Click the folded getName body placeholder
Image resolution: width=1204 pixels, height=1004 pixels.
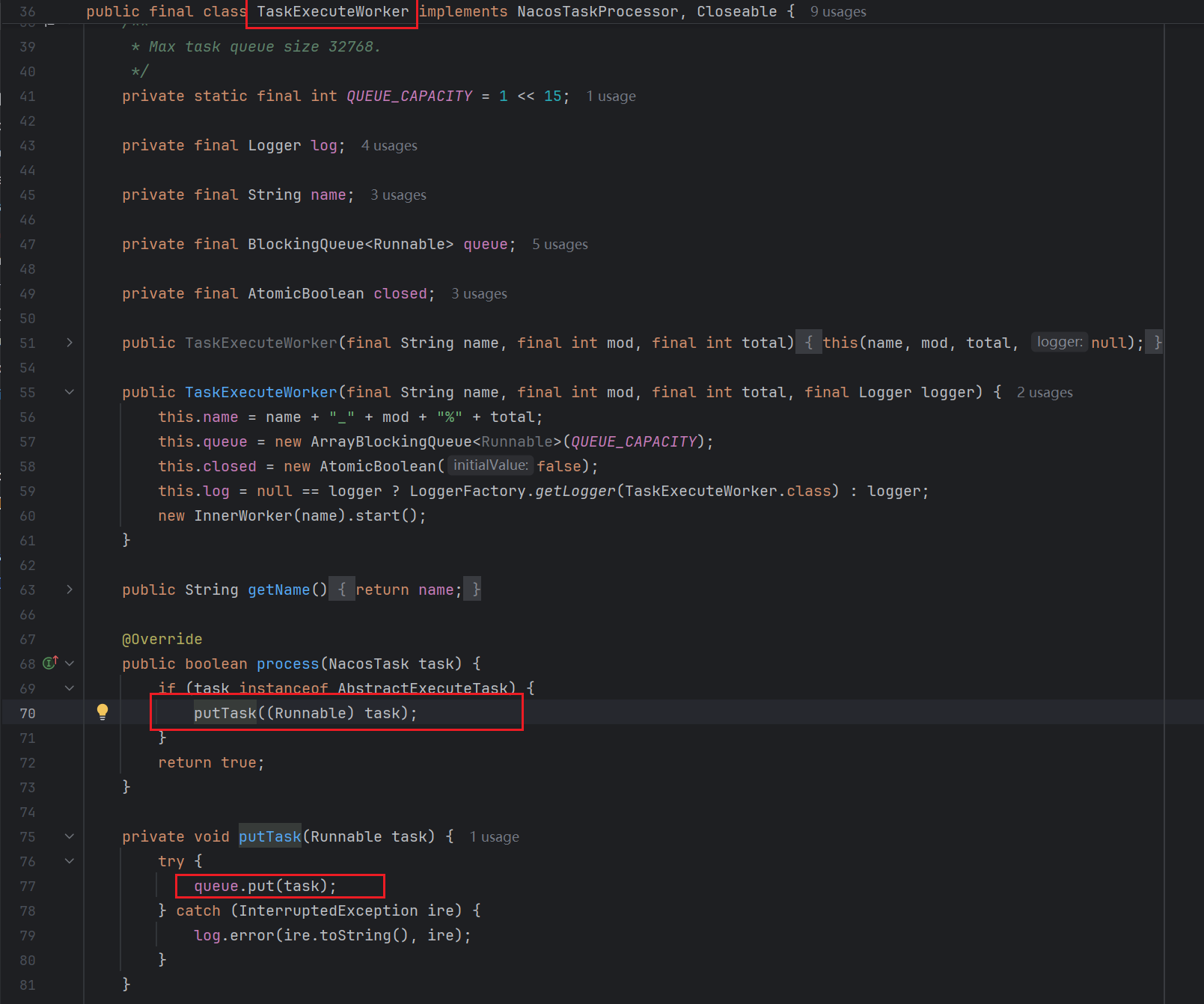(409, 590)
